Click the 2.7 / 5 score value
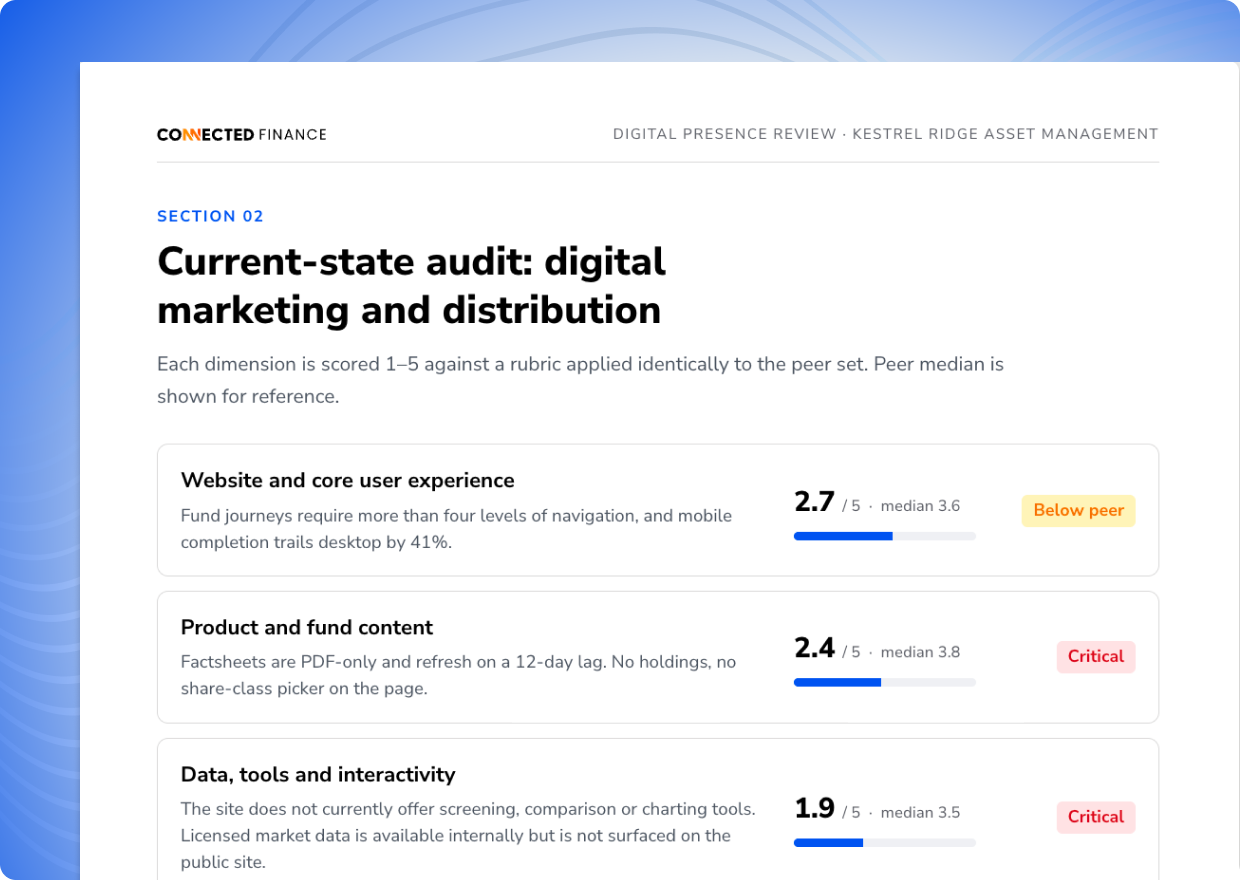This screenshot has width=1240, height=880. click(827, 502)
